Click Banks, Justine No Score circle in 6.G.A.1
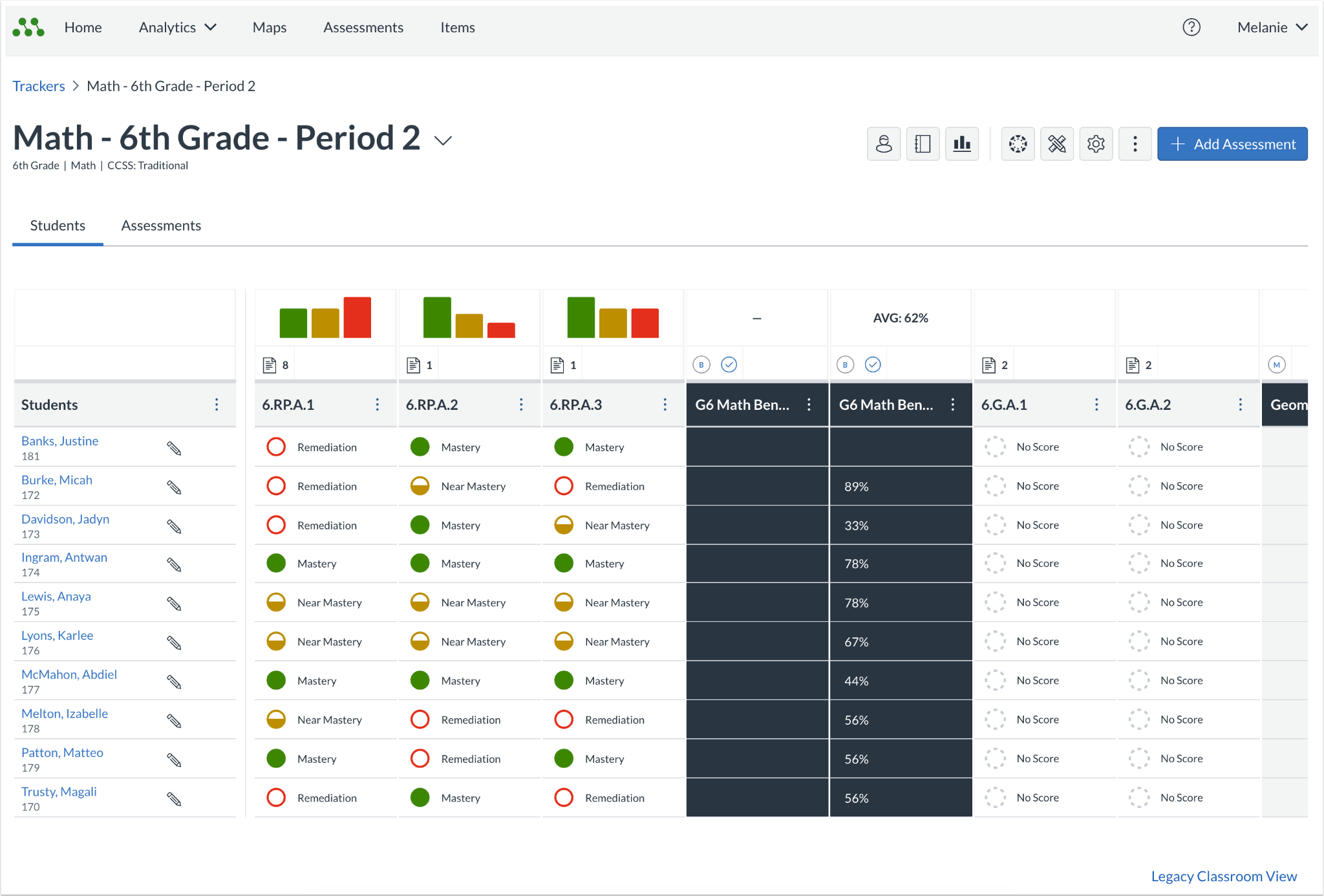 click(995, 447)
